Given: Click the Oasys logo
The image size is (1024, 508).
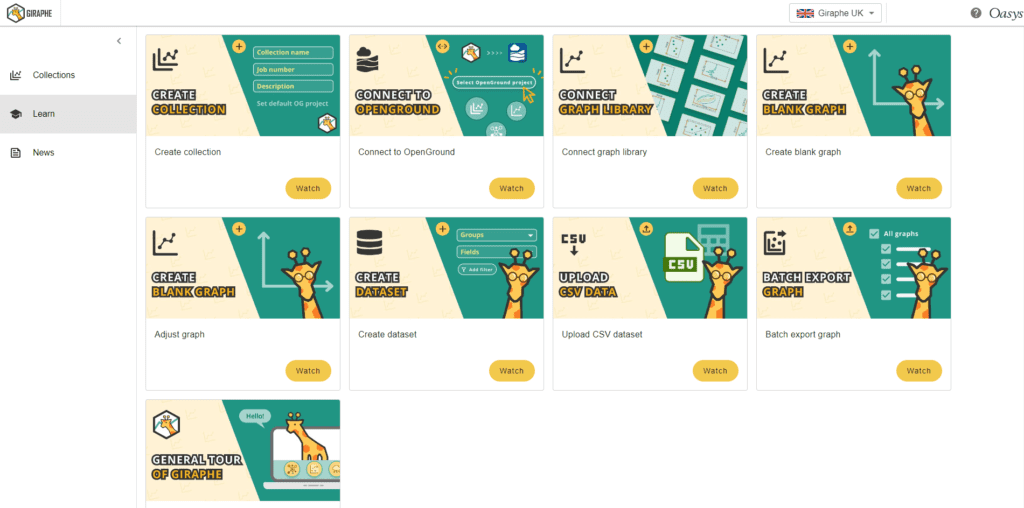Looking at the screenshot, I should [x=1004, y=14].
